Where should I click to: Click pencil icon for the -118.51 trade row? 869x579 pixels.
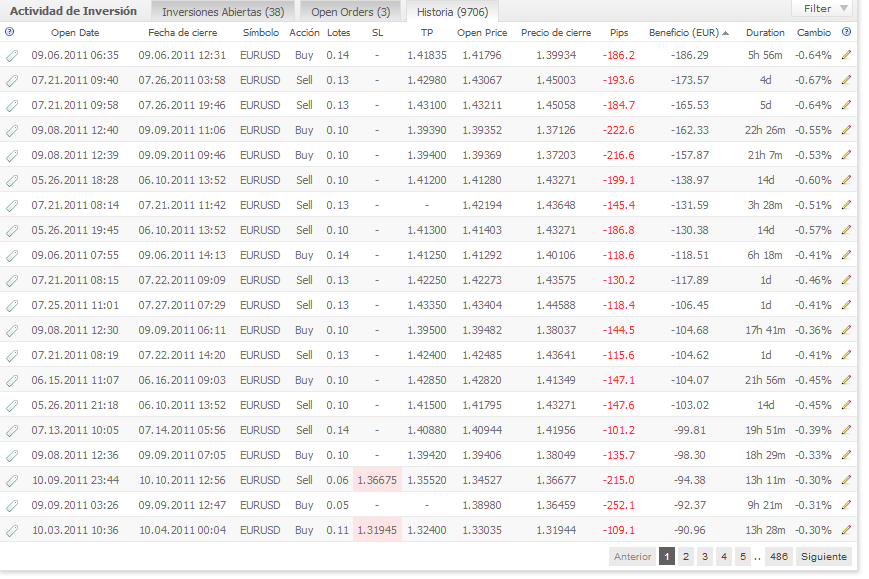[x=846, y=255]
